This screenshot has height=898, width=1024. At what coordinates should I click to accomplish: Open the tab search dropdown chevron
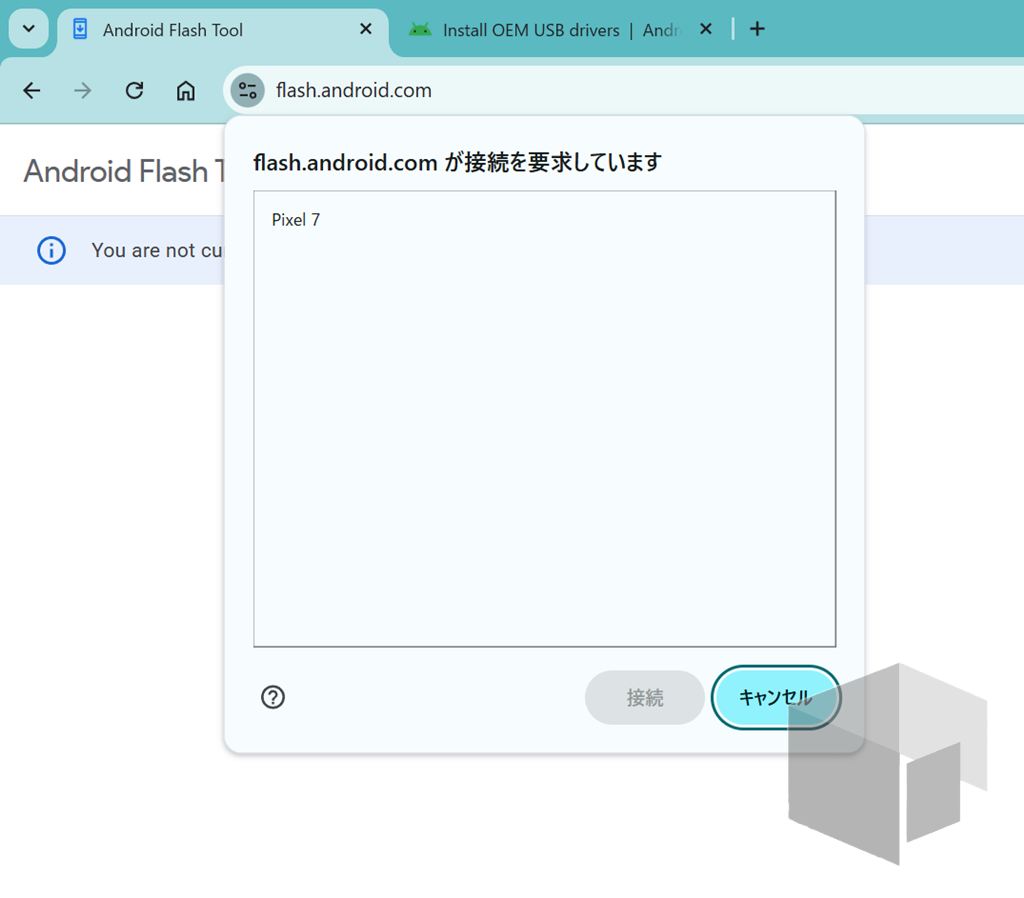pos(29,29)
